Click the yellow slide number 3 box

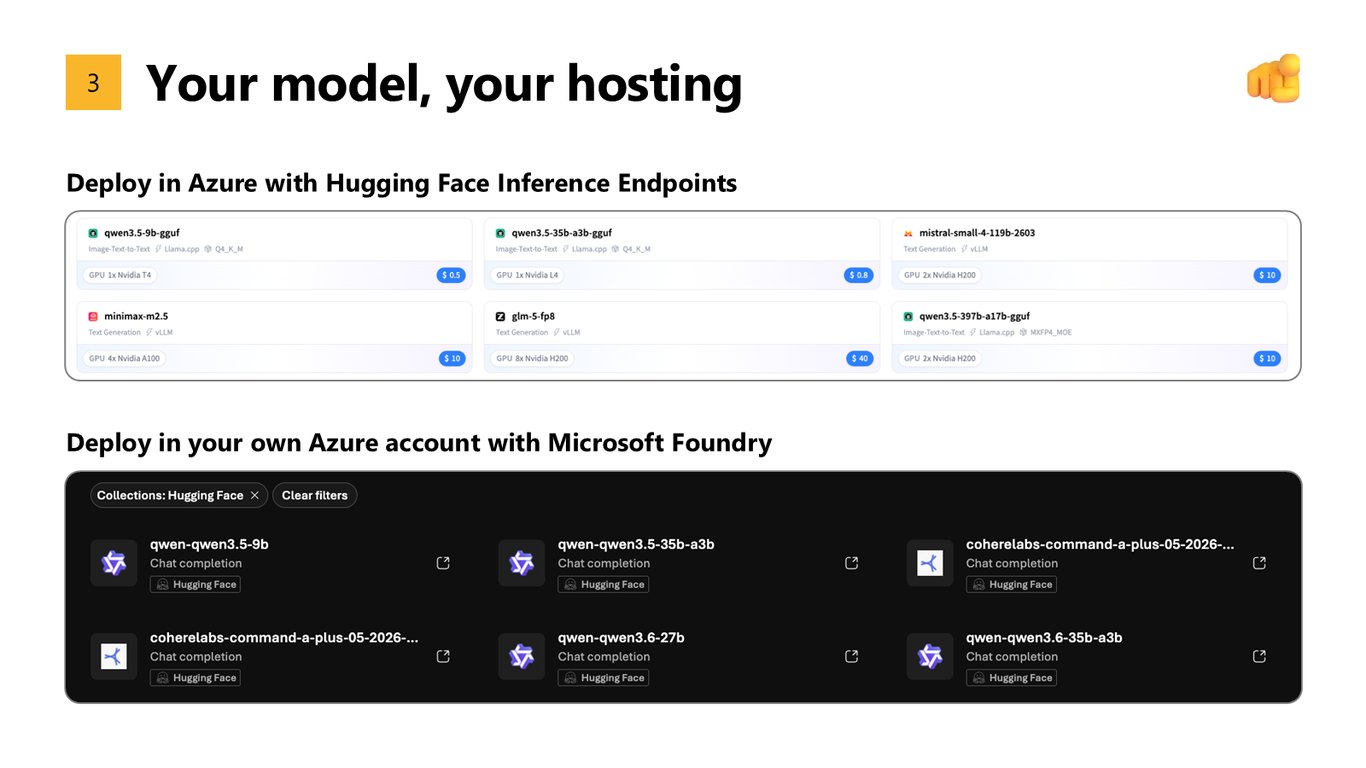click(x=93, y=82)
